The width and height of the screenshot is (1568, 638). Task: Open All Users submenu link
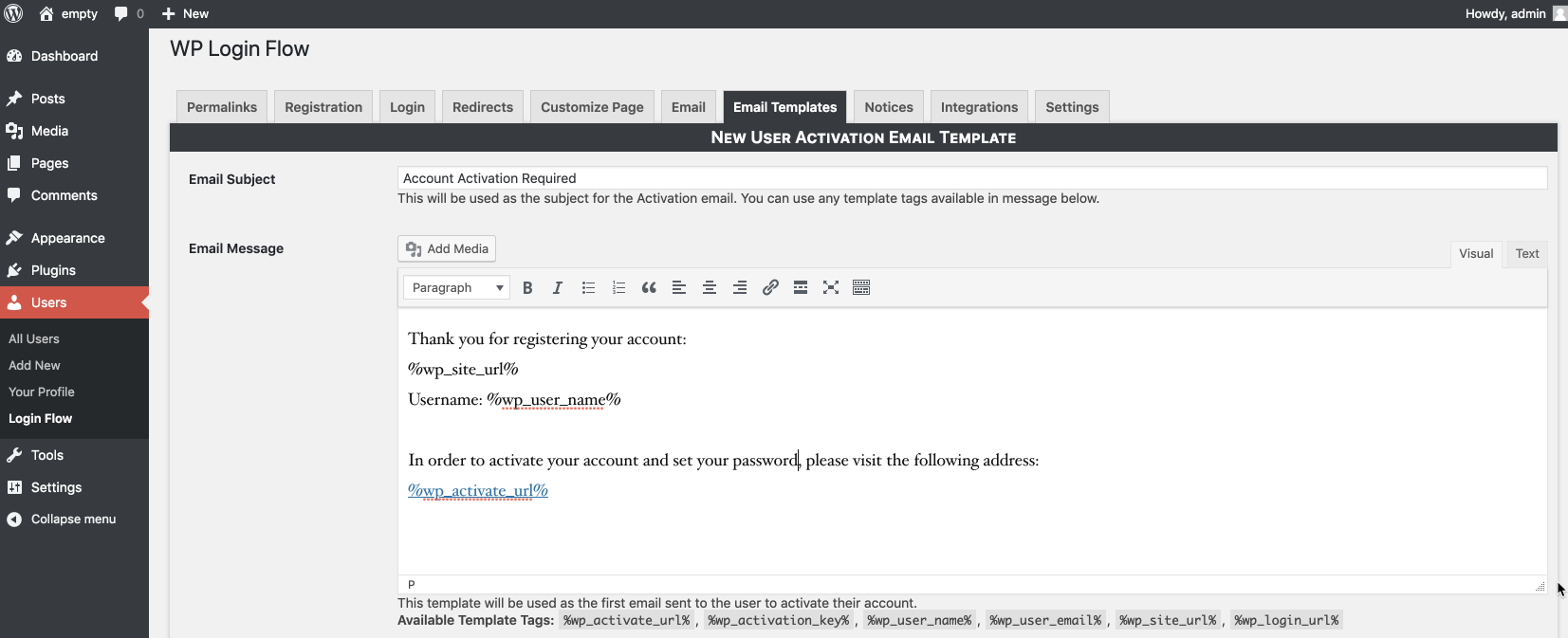click(x=34, y=338)
